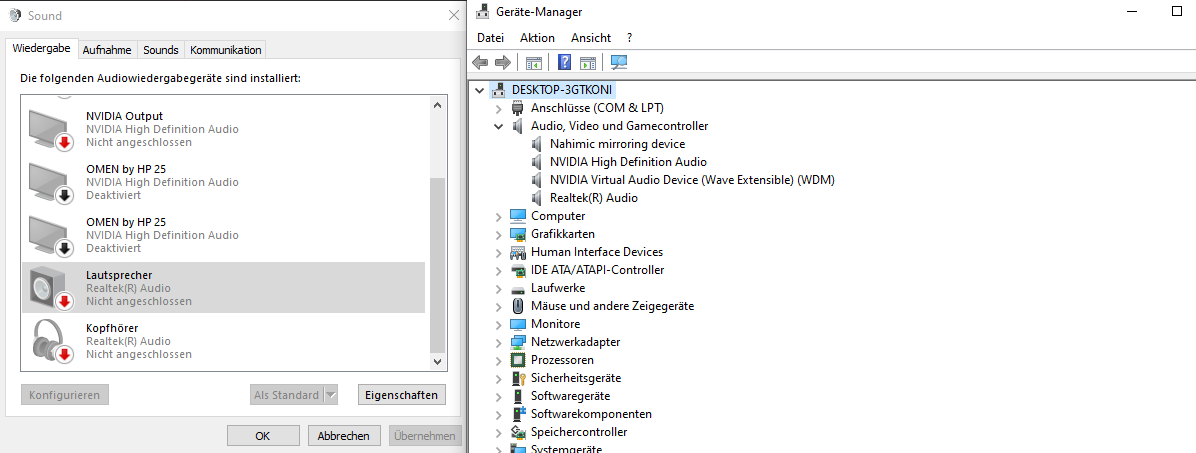
Task: Click the back arrow in Geräte-Manager toolbar
Action: 480,62
